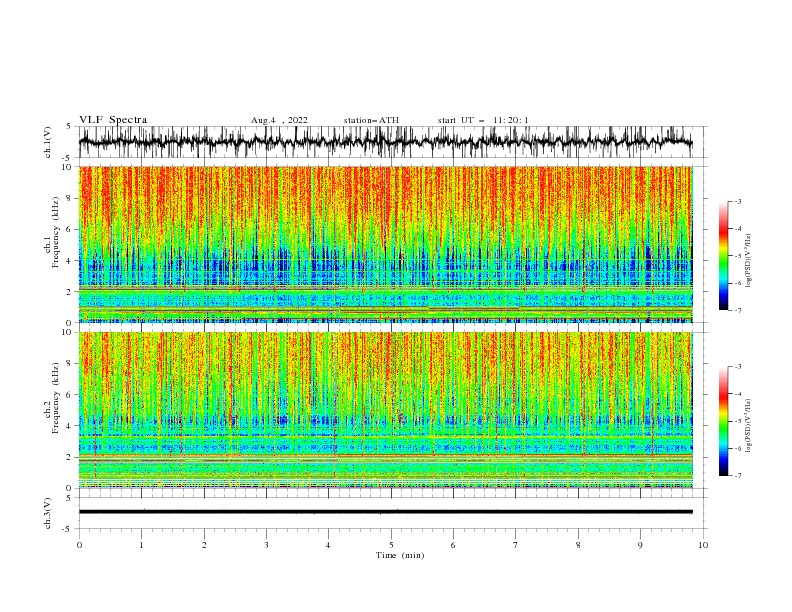Click the ch.1 "Frequency (kHz)" axis label

56,232
